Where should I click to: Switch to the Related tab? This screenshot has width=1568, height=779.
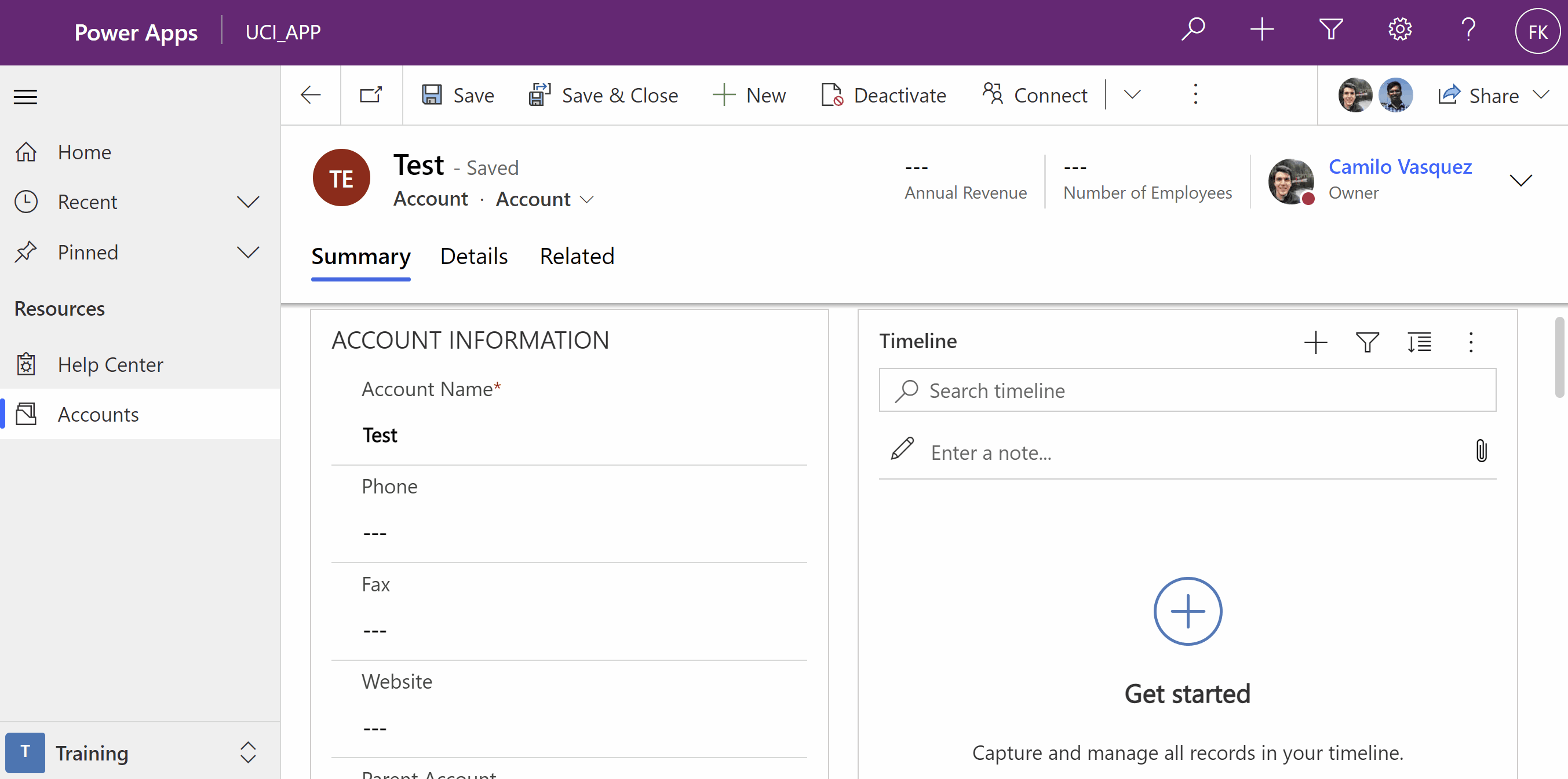(577, 256)
